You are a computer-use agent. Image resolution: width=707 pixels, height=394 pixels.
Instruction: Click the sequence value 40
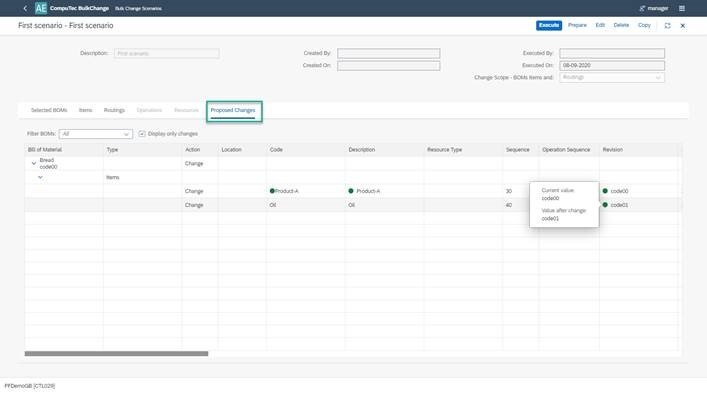point(509,205)
